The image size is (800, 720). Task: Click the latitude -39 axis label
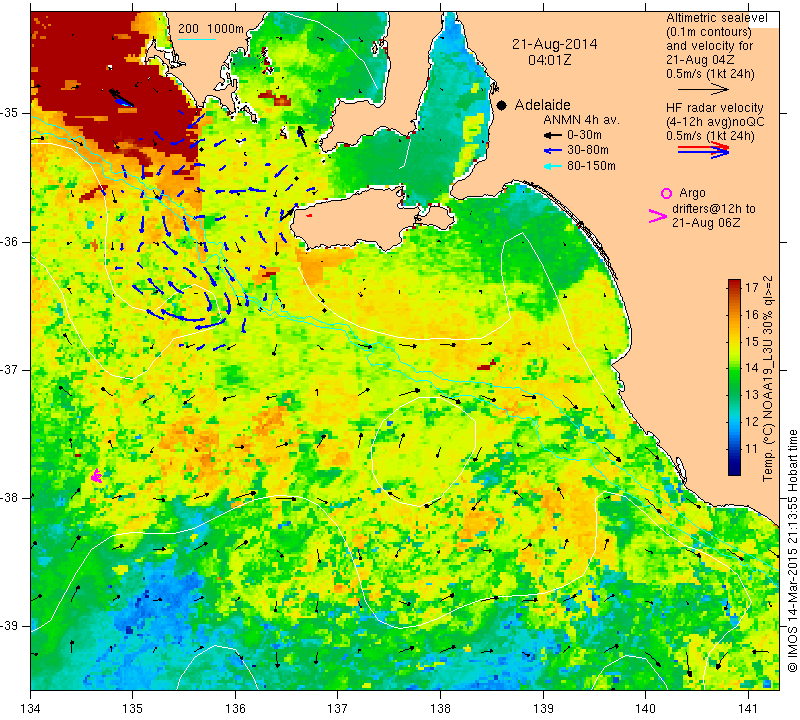click(x=9, y=626)
